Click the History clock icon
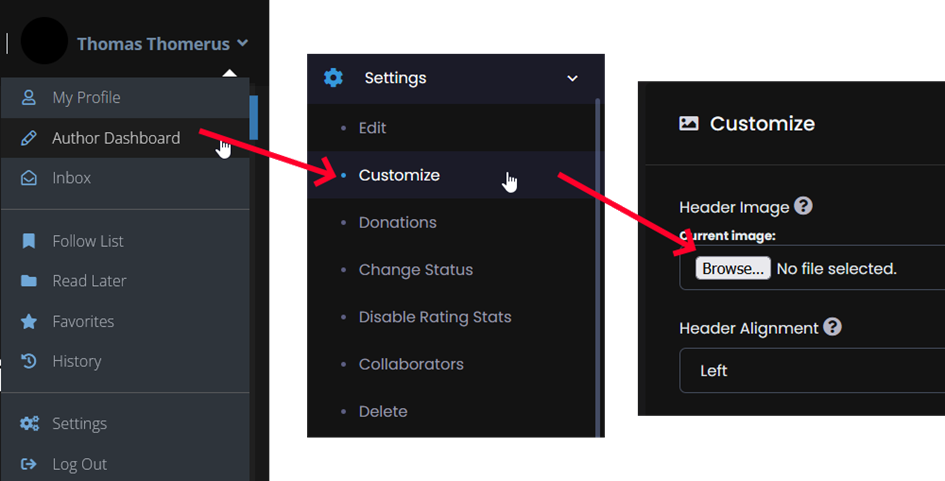 [x=28, y=361]
